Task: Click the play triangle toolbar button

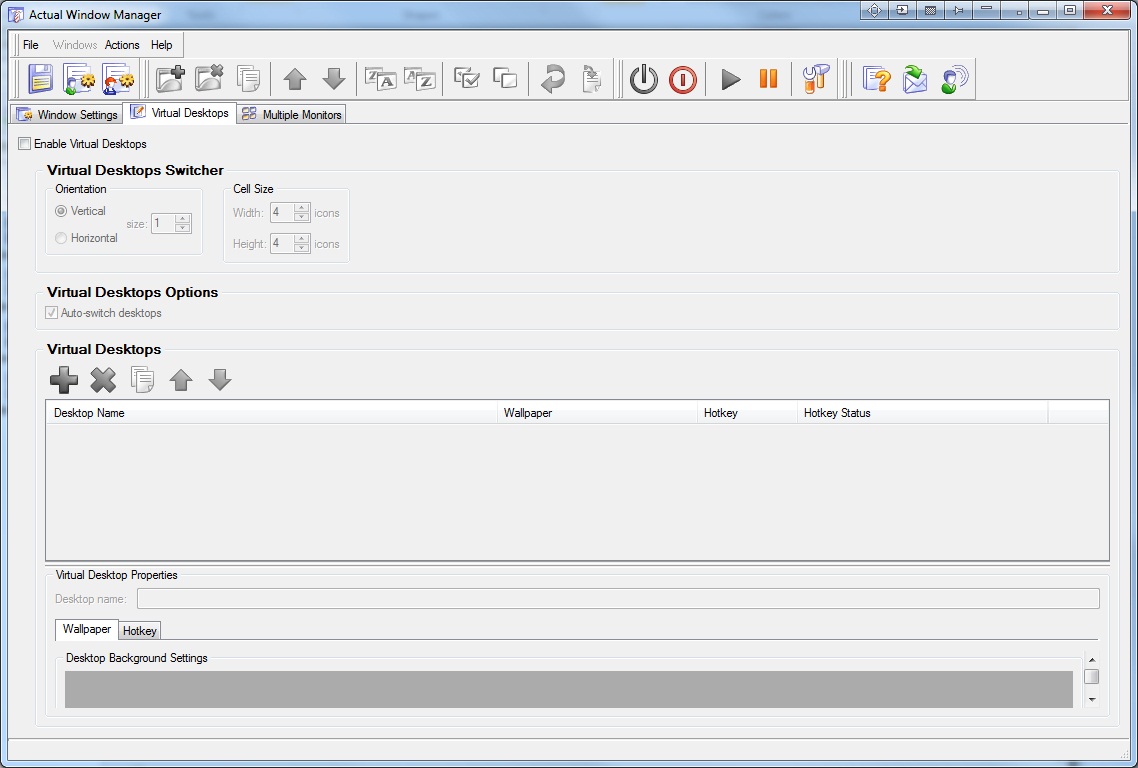Action: 730,79
